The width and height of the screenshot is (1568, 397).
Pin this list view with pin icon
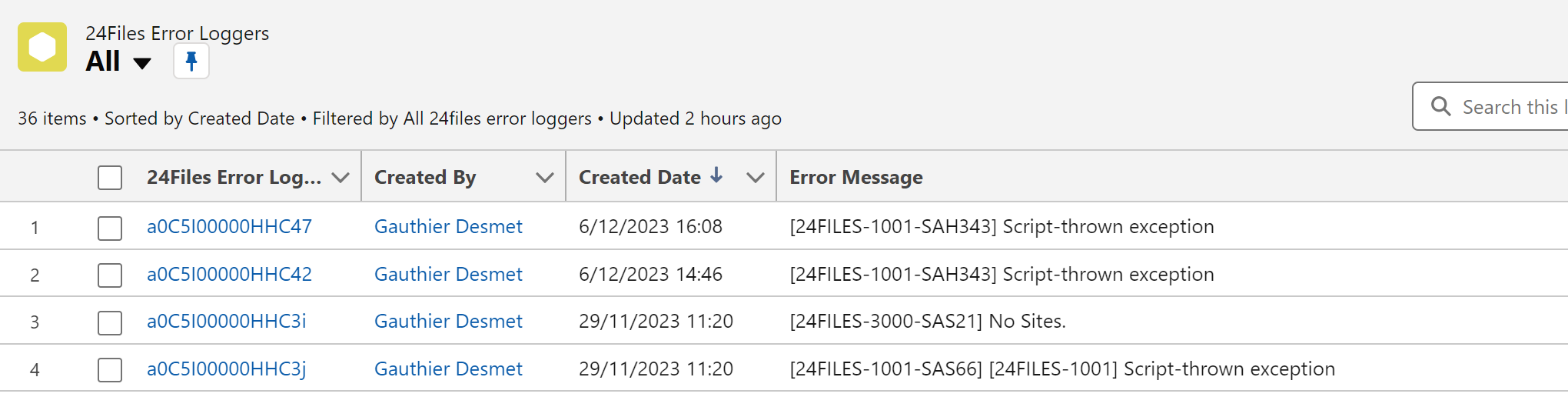tap(191, 61)
